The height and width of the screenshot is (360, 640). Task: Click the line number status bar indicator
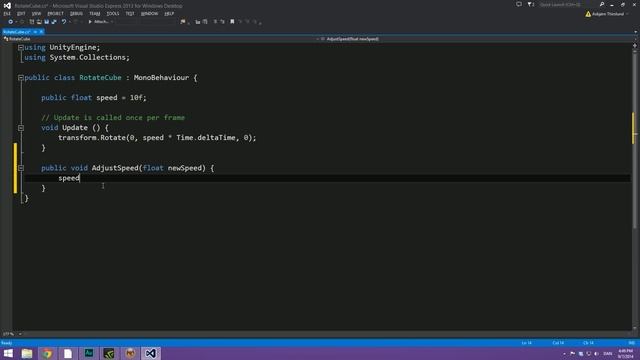point(527,343)
